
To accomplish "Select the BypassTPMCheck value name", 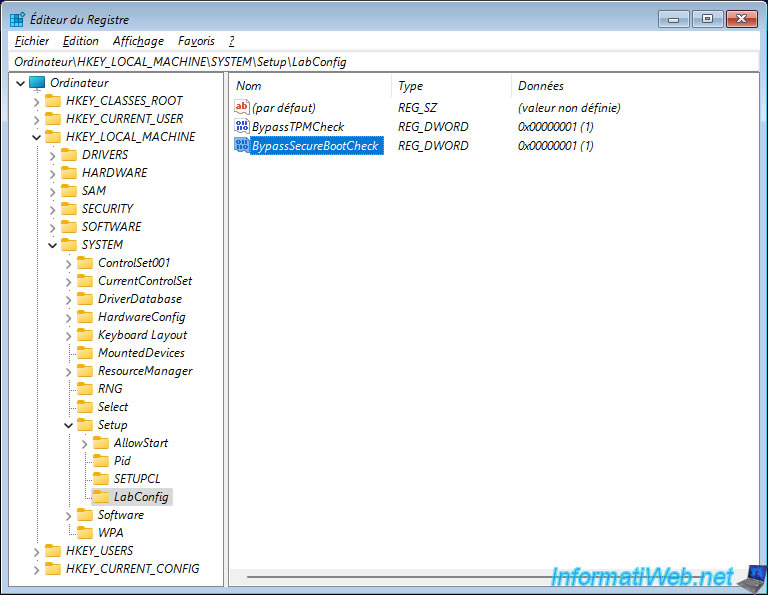I will [x=298, y=127].
